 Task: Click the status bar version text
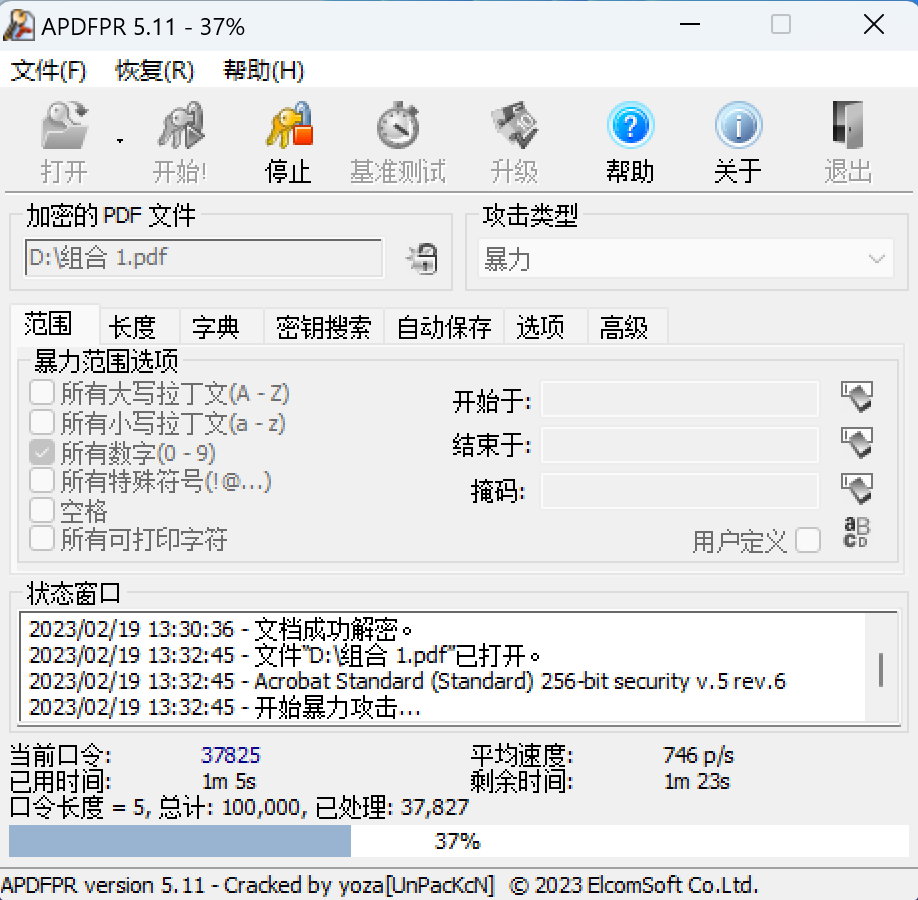point(379,885)
